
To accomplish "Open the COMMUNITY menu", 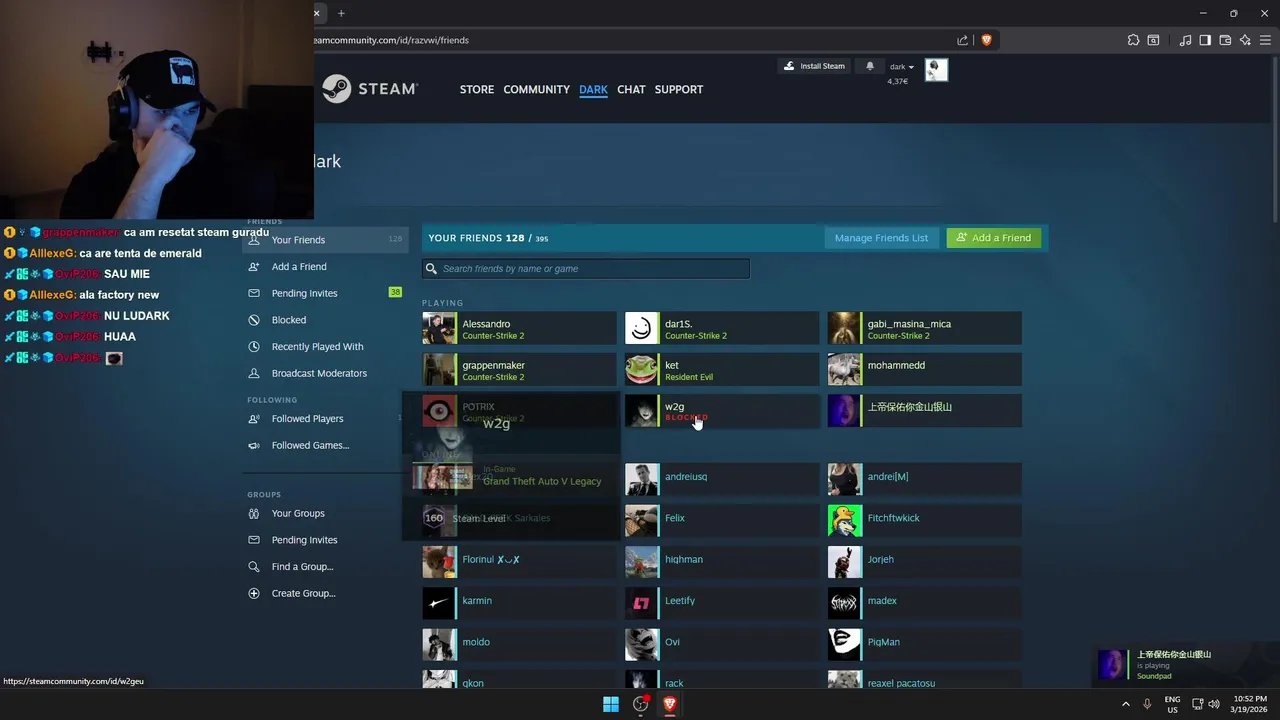I will click(x=536, y=89).
